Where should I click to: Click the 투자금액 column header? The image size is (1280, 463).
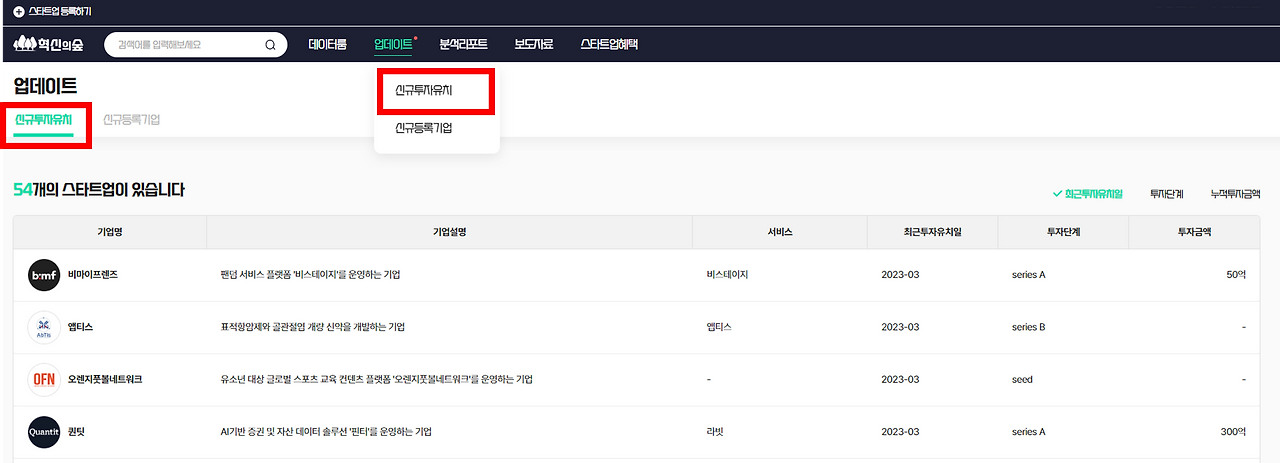[x=1194, y=232]
